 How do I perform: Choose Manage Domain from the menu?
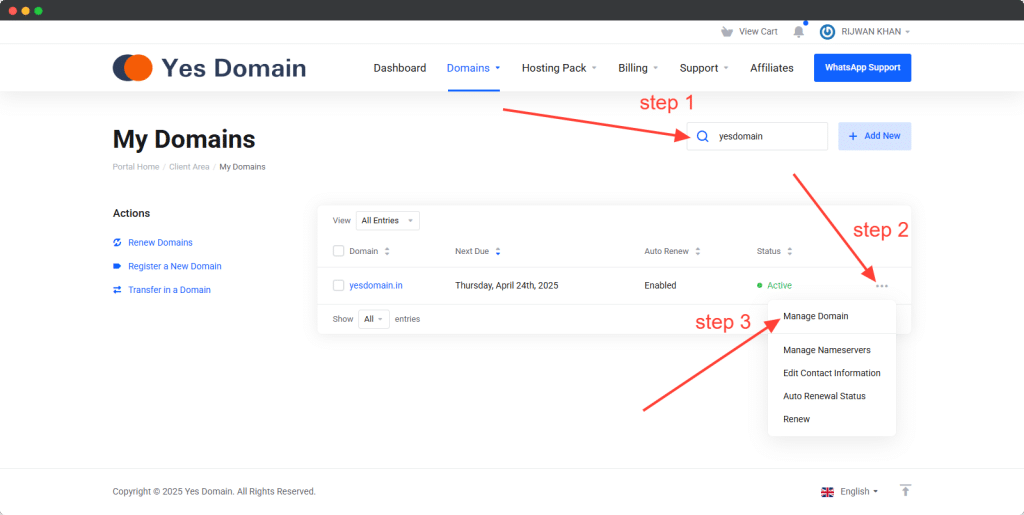(816, 316)
